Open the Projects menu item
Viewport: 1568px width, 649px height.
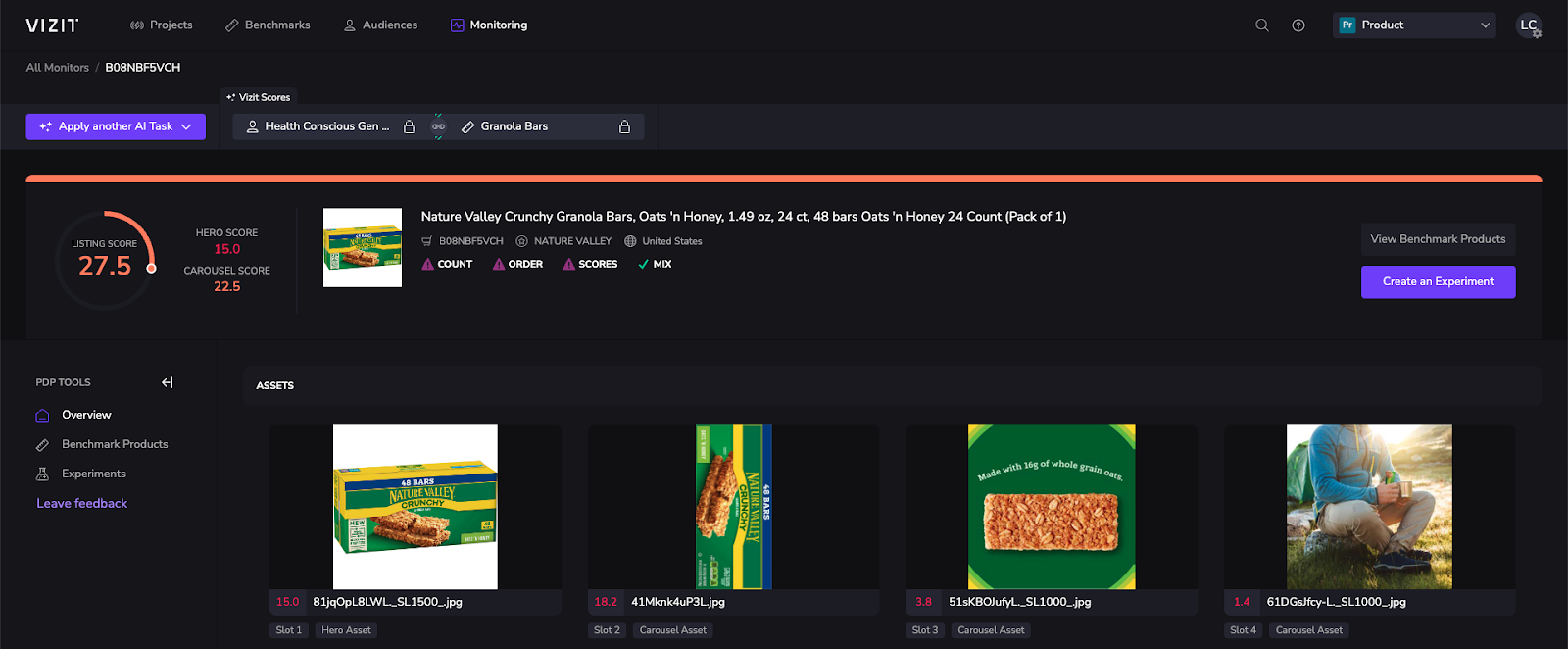pos(162,25)
